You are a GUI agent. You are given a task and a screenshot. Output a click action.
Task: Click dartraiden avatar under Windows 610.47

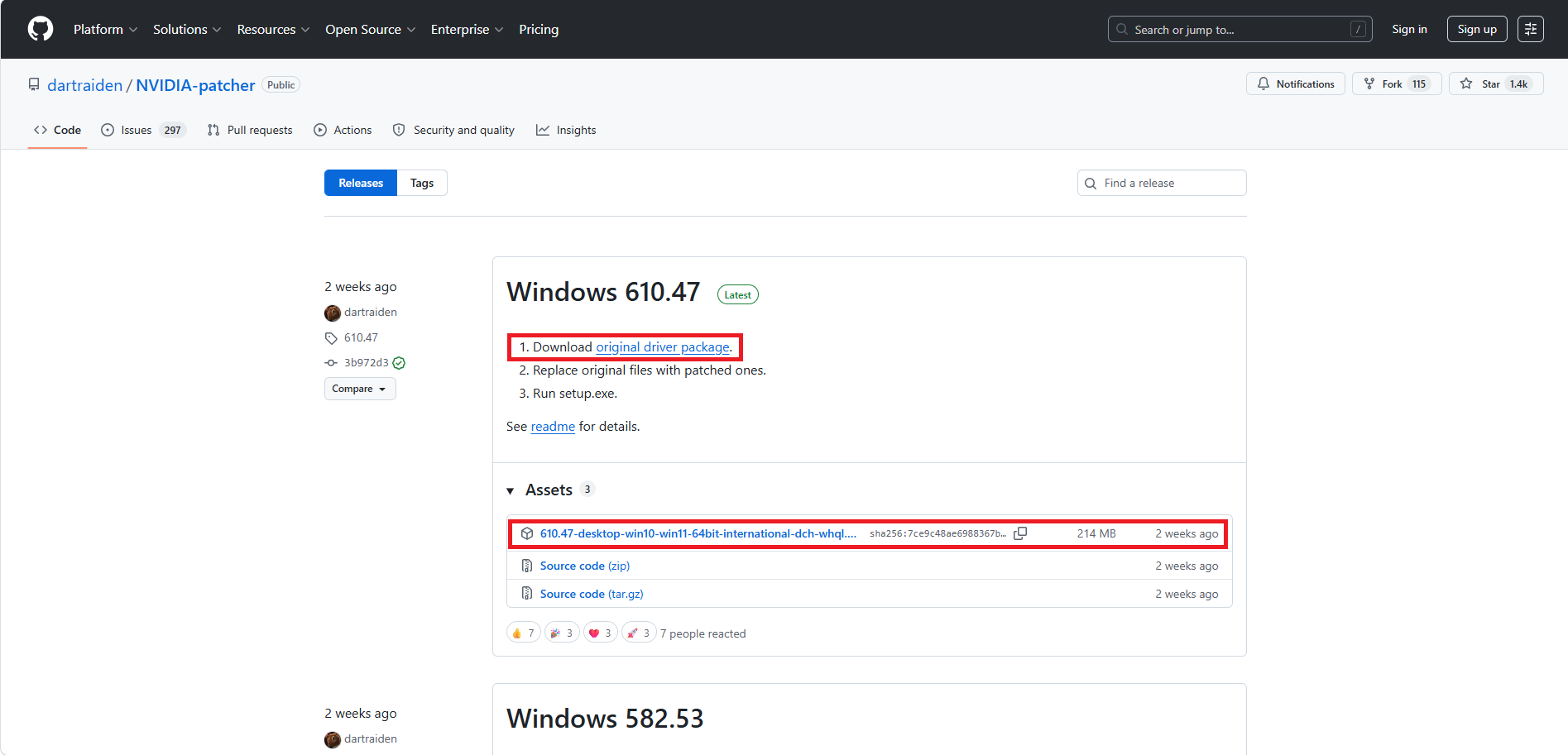coord(333,313)
